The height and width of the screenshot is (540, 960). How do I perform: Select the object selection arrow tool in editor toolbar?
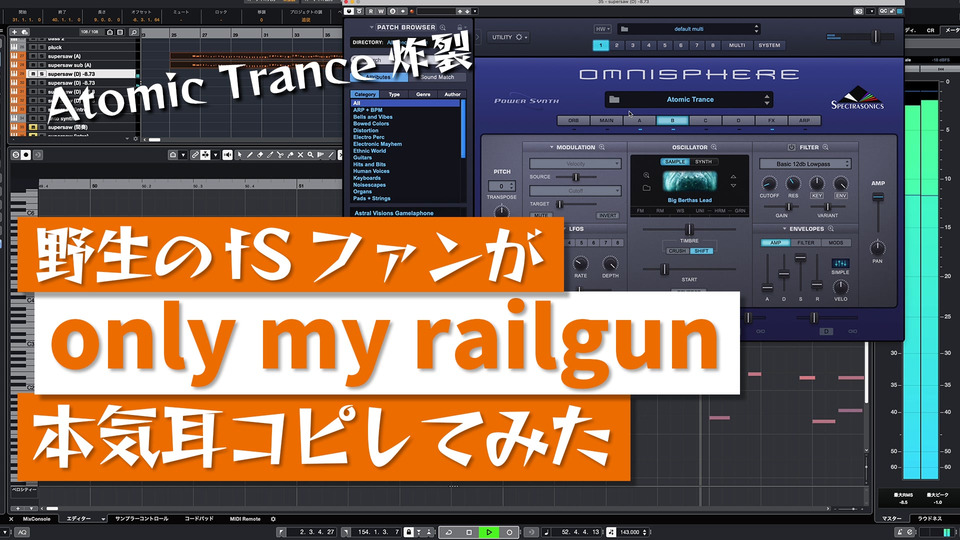click(x=239, y=155)
